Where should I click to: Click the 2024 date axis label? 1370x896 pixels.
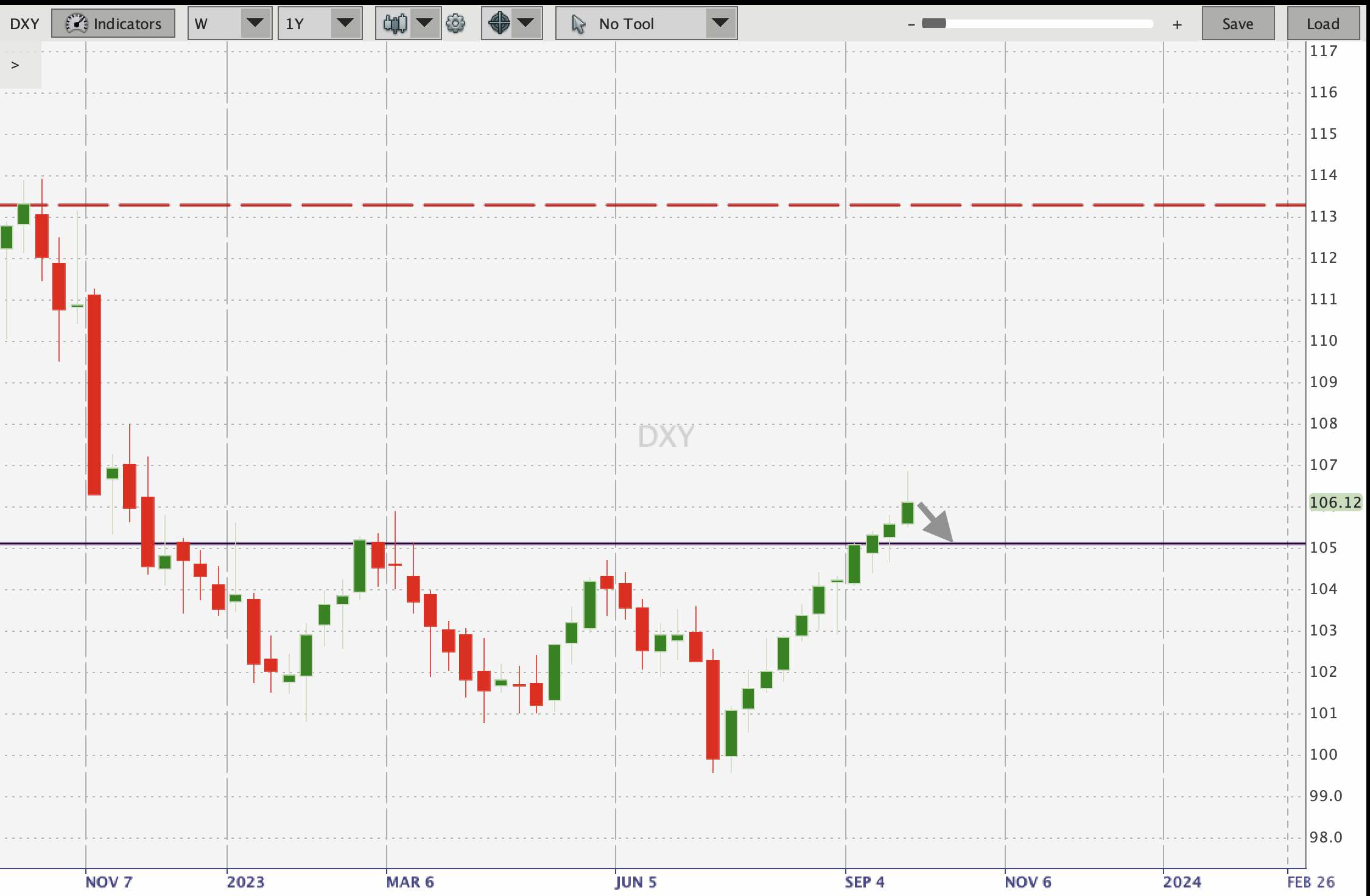(1182, 882)
